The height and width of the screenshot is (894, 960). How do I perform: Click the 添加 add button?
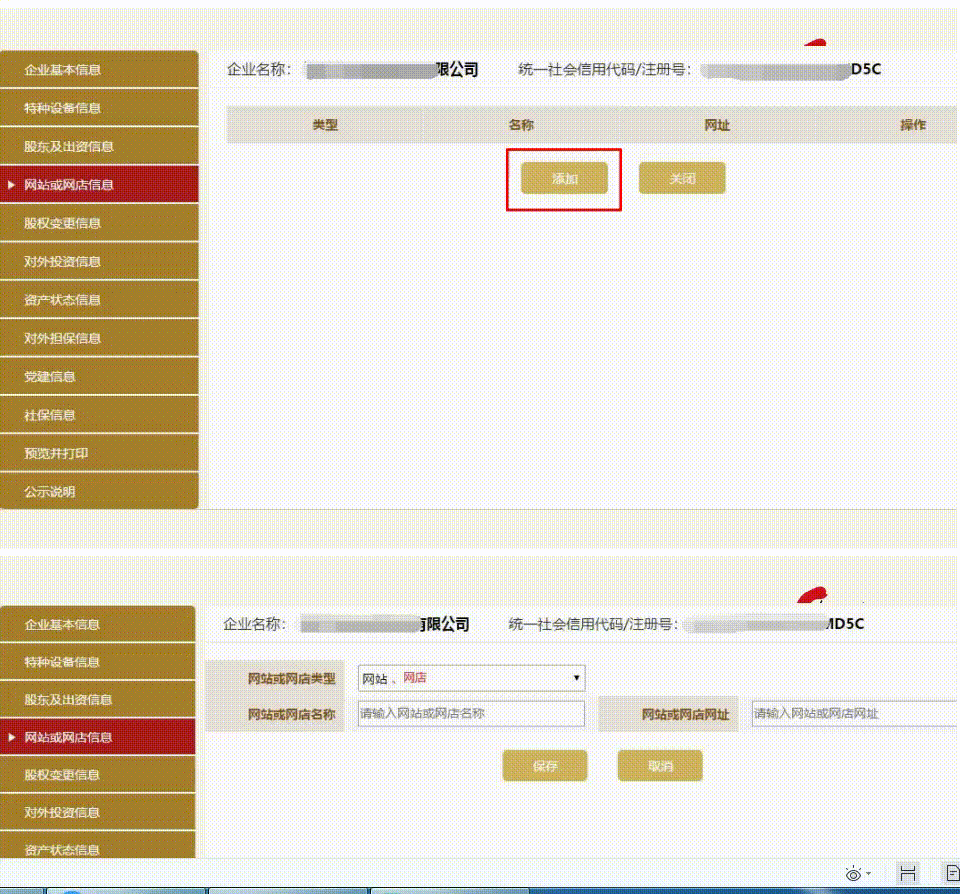564,178
